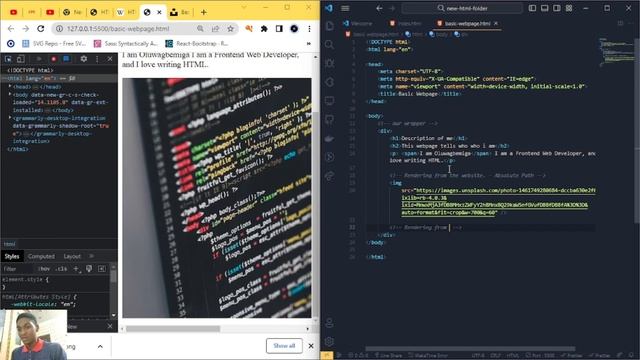Open Chrome zoom magnifier icon in address bar
Image resolution: width=640 pixels, height=360 pixels.
tap(200, 29)
